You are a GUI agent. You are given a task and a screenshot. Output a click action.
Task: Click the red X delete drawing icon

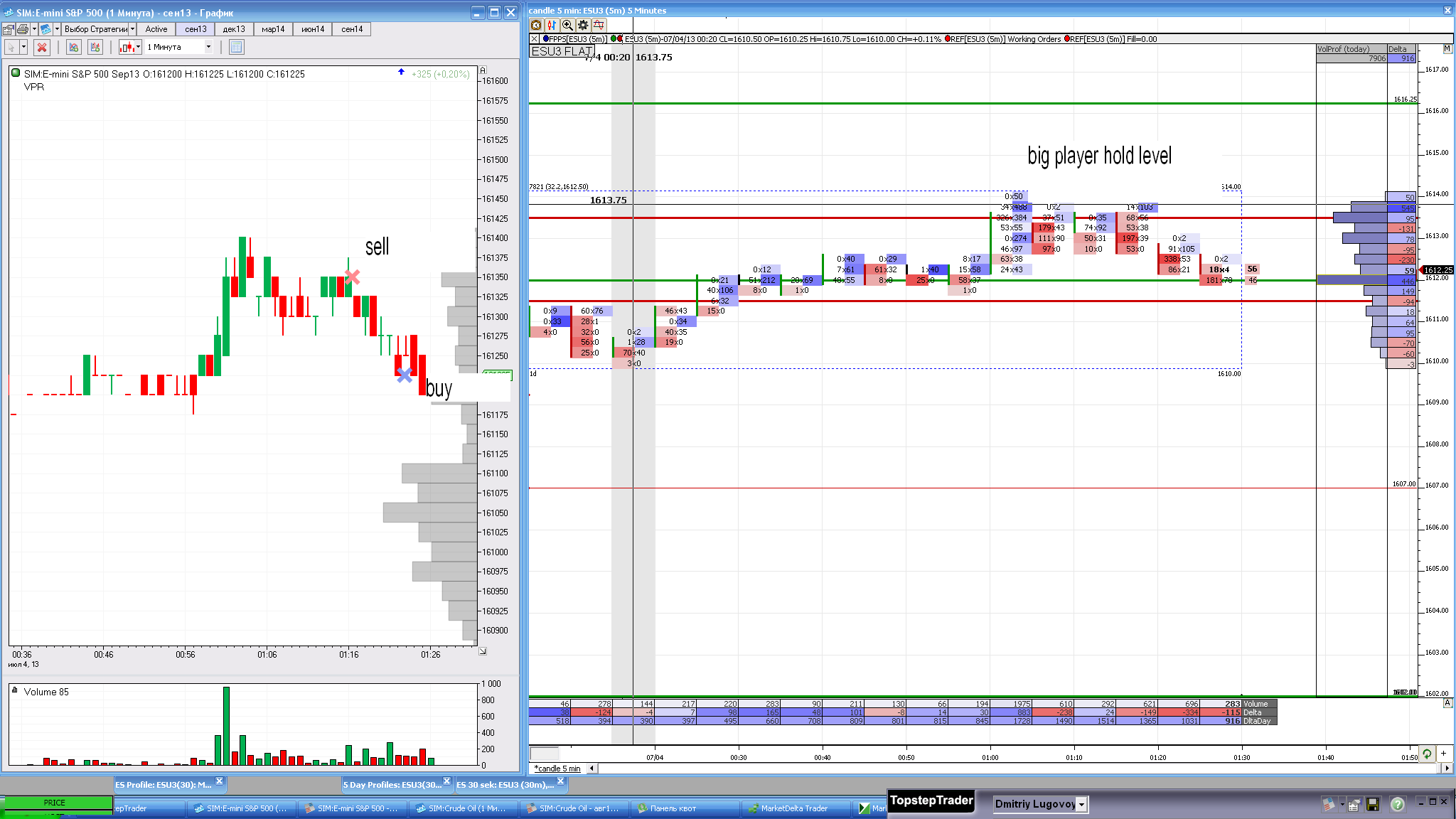pyautogui.click(x=42, y=47)
